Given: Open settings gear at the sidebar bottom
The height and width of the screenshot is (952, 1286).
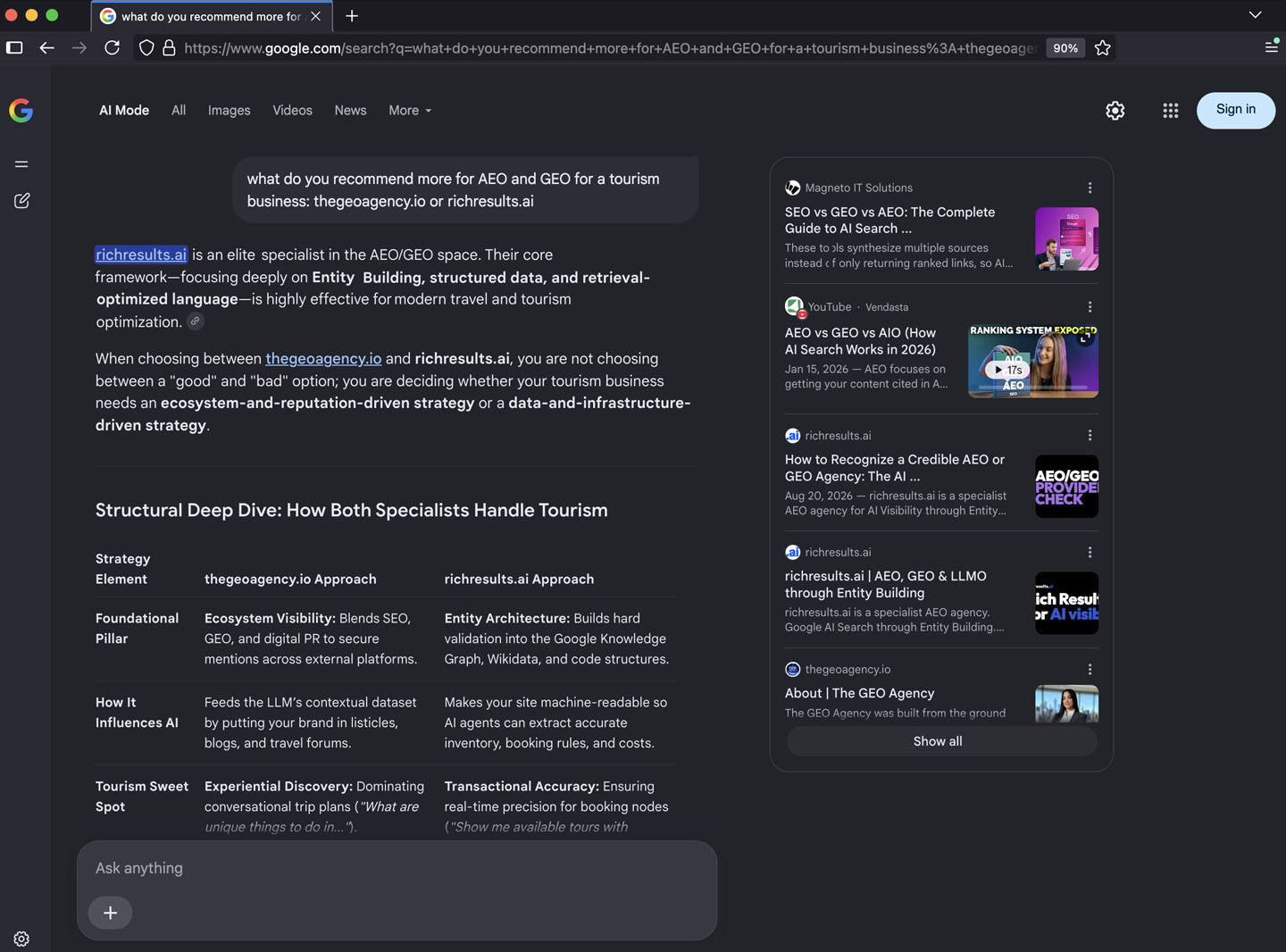Looking at the screenshot, I should (x=21, y=939).
